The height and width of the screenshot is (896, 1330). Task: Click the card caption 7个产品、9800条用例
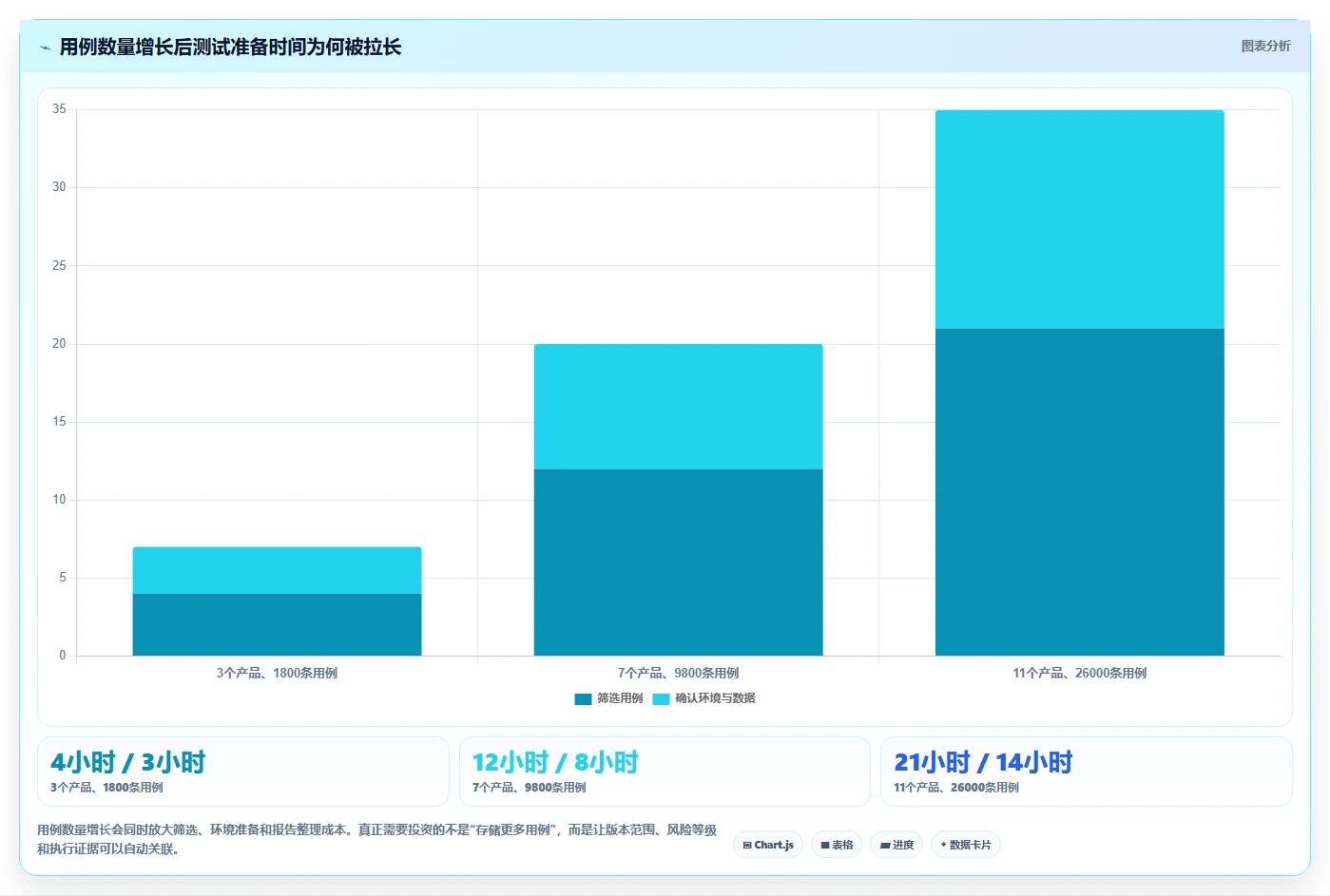(529, 788)
